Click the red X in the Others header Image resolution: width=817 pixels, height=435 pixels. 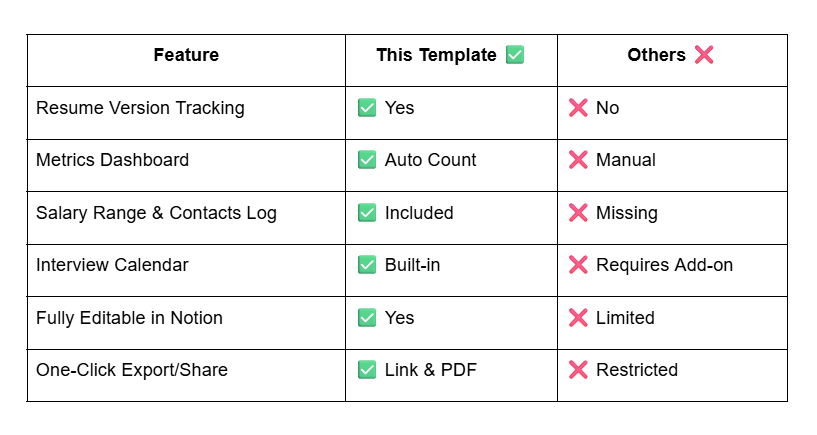pos(704,56)
